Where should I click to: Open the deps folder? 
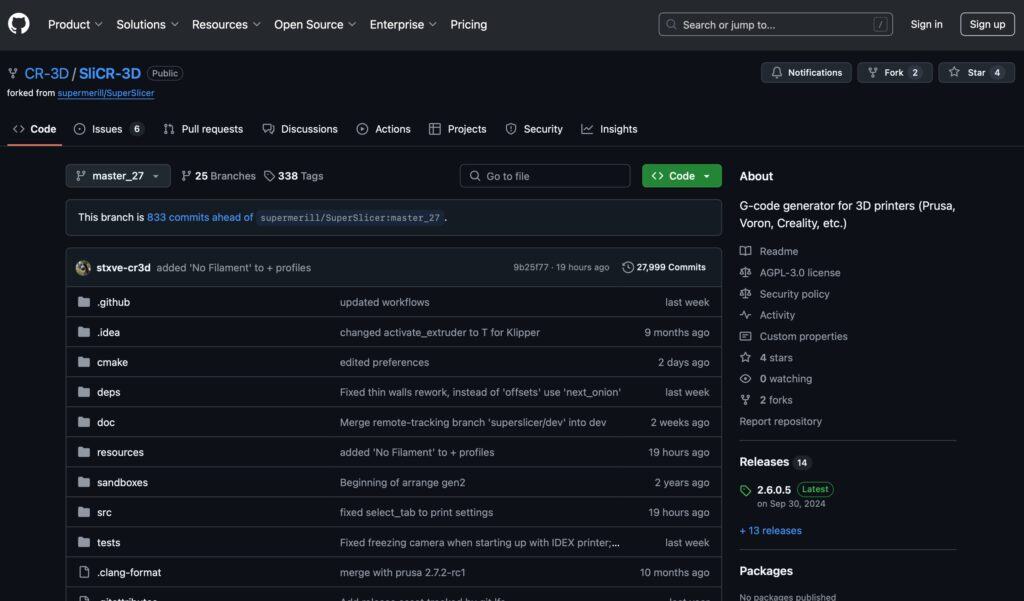point(108,392)
